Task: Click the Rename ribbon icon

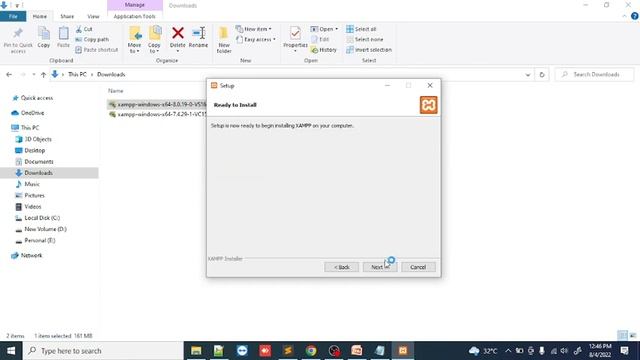Action: coord(198,38)
